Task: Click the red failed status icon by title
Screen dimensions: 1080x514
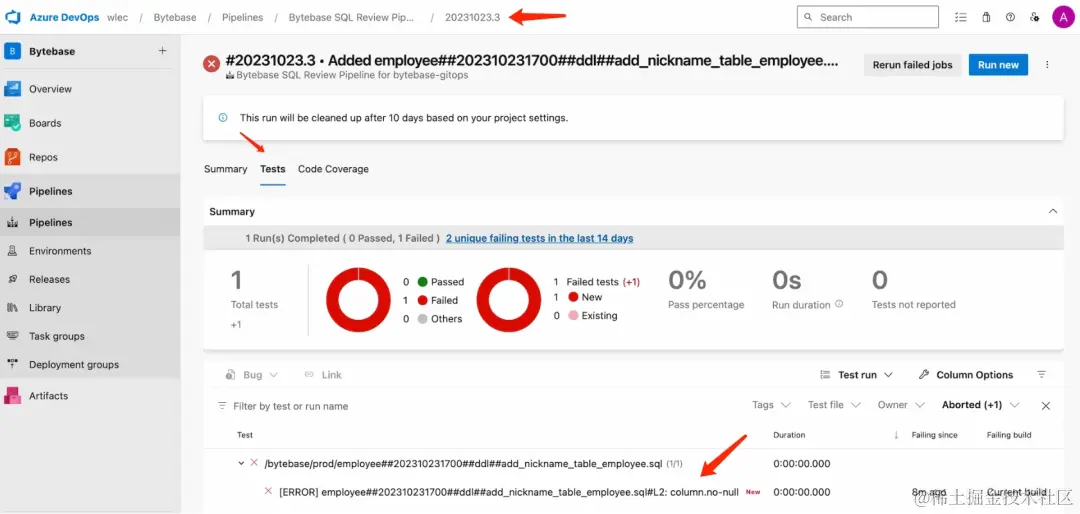Action: (211, 64)
